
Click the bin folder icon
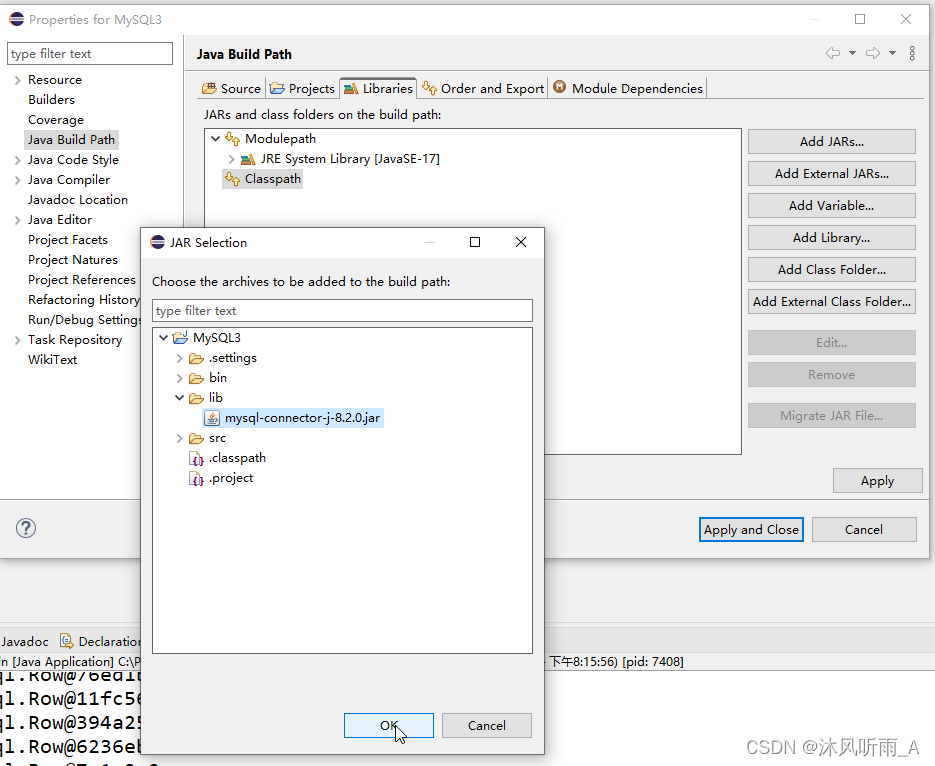pyautogui.click(x=196, y=378)
